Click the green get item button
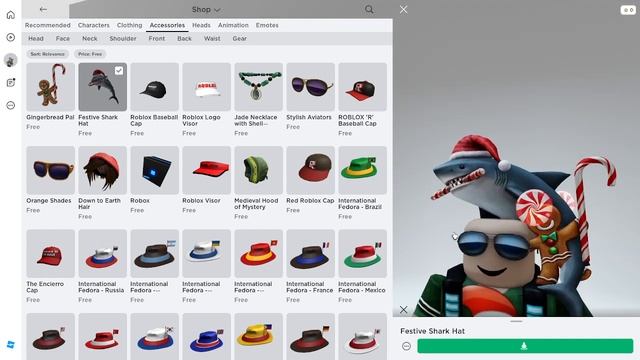 [x=525, y=346]
